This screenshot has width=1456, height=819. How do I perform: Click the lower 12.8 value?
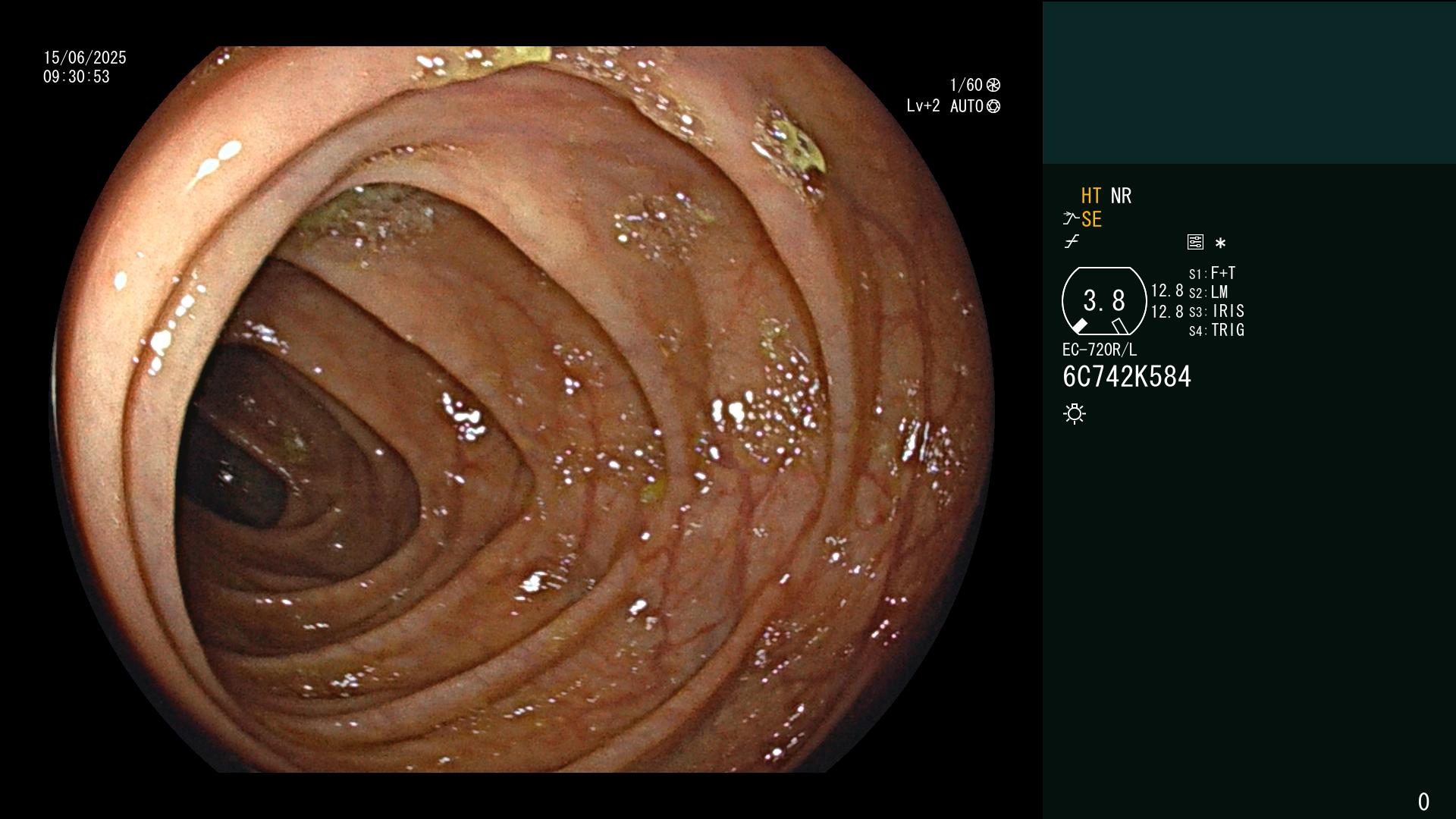point(1167,312)
